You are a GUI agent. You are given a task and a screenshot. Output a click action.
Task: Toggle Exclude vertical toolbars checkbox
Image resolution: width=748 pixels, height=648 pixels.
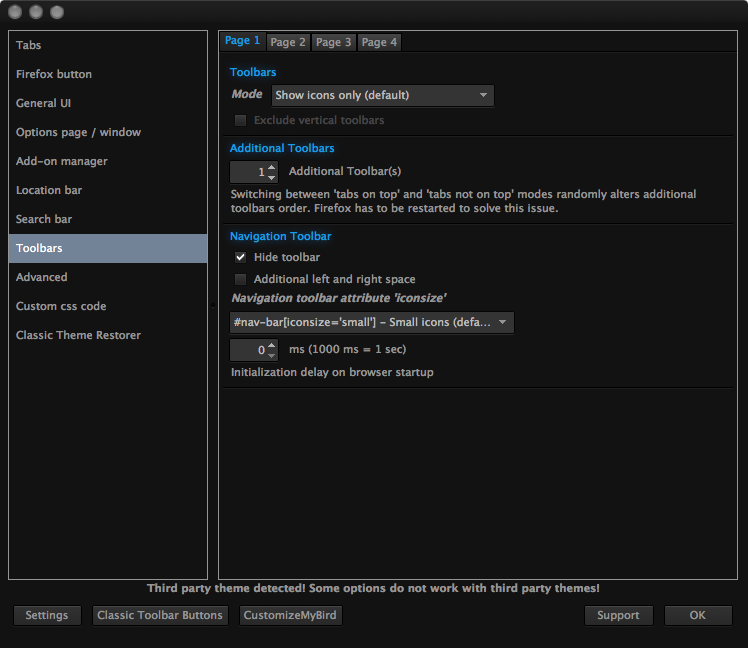point(240,120)
